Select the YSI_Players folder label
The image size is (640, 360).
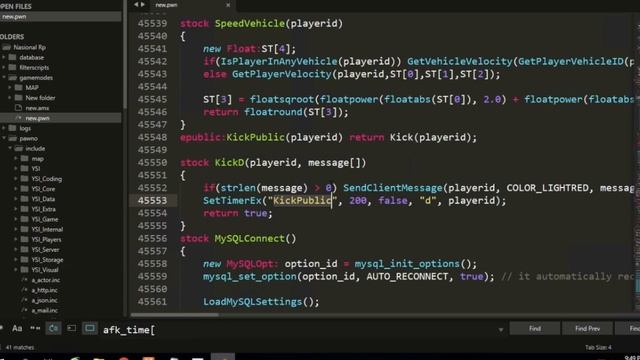[46, 240]
